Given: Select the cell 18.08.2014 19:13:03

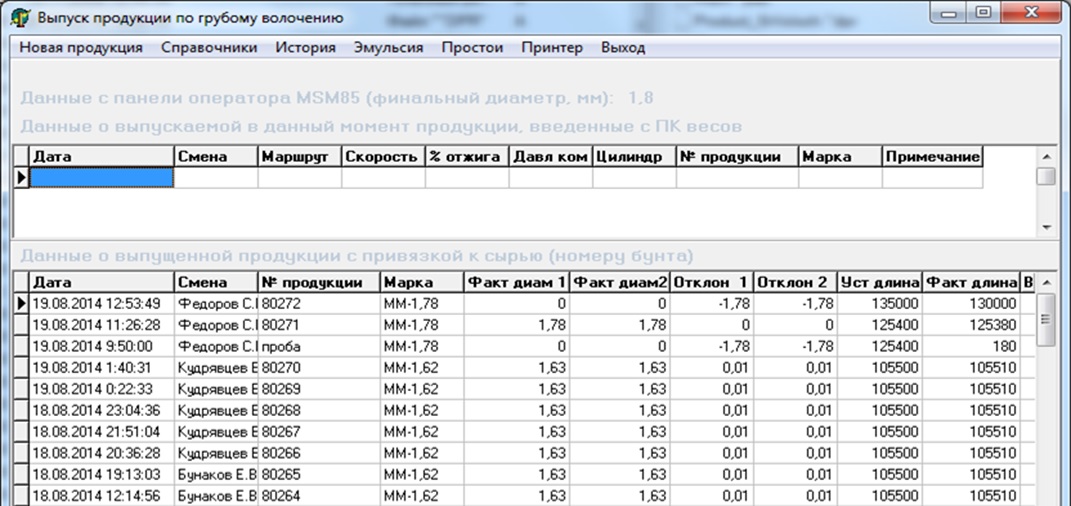Looking at the screenshot, I should click(102, 475).
